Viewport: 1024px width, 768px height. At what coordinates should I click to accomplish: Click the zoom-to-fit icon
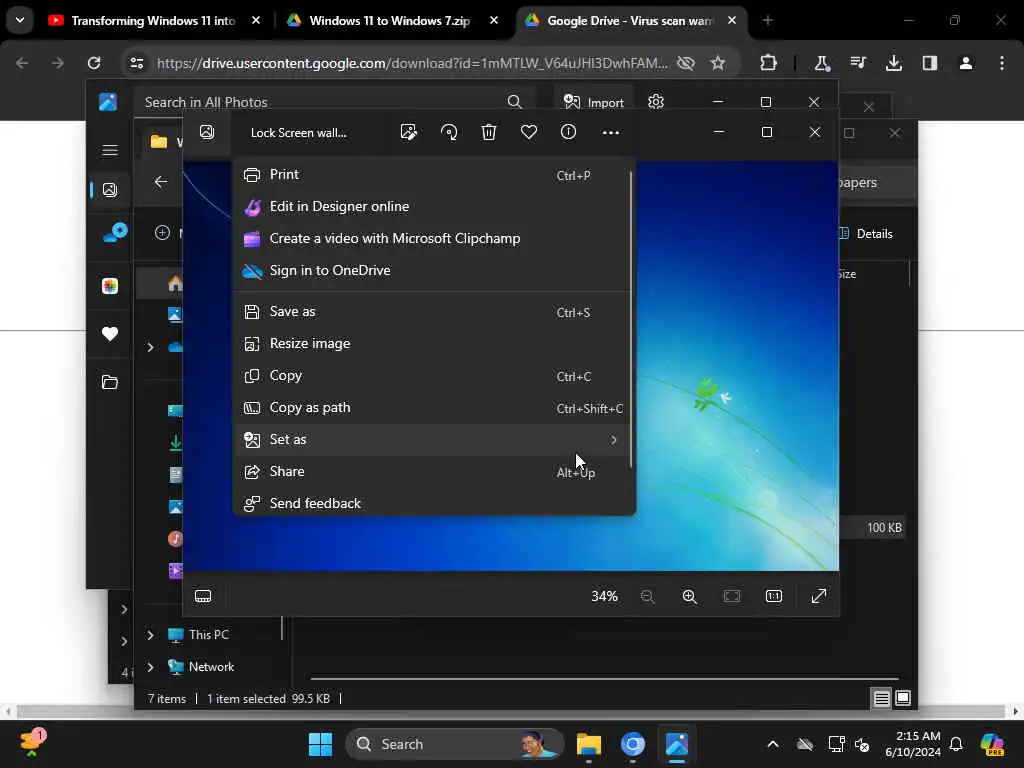pos(732,596)
